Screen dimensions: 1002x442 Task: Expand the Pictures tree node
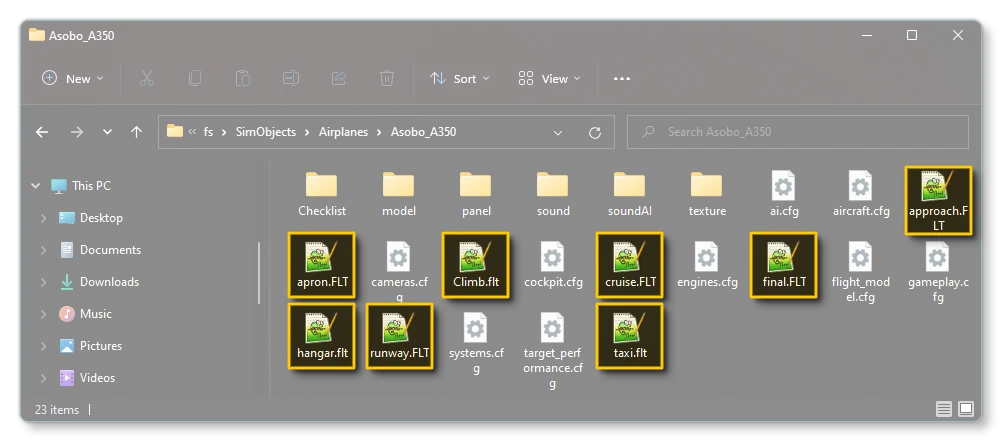coord(43,346)
